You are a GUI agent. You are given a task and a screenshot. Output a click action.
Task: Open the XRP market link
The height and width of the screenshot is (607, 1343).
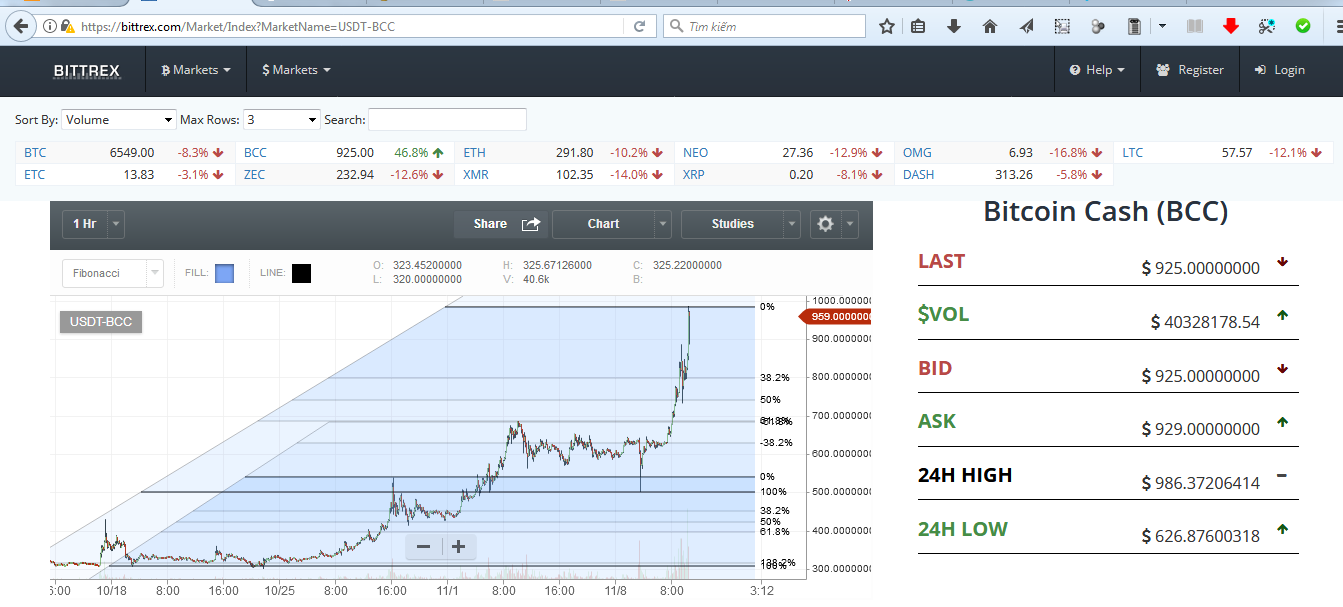(x=694, y=174)
